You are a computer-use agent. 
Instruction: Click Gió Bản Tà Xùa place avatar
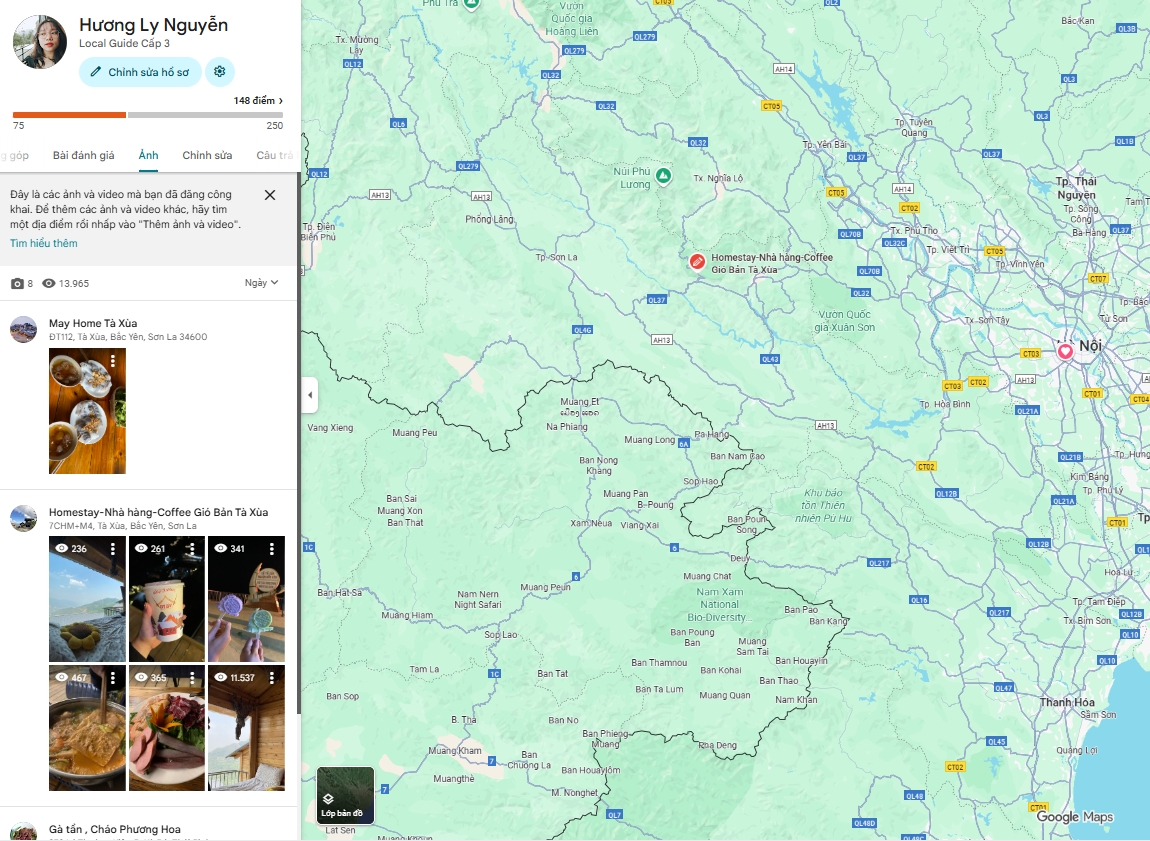point(23,518)
